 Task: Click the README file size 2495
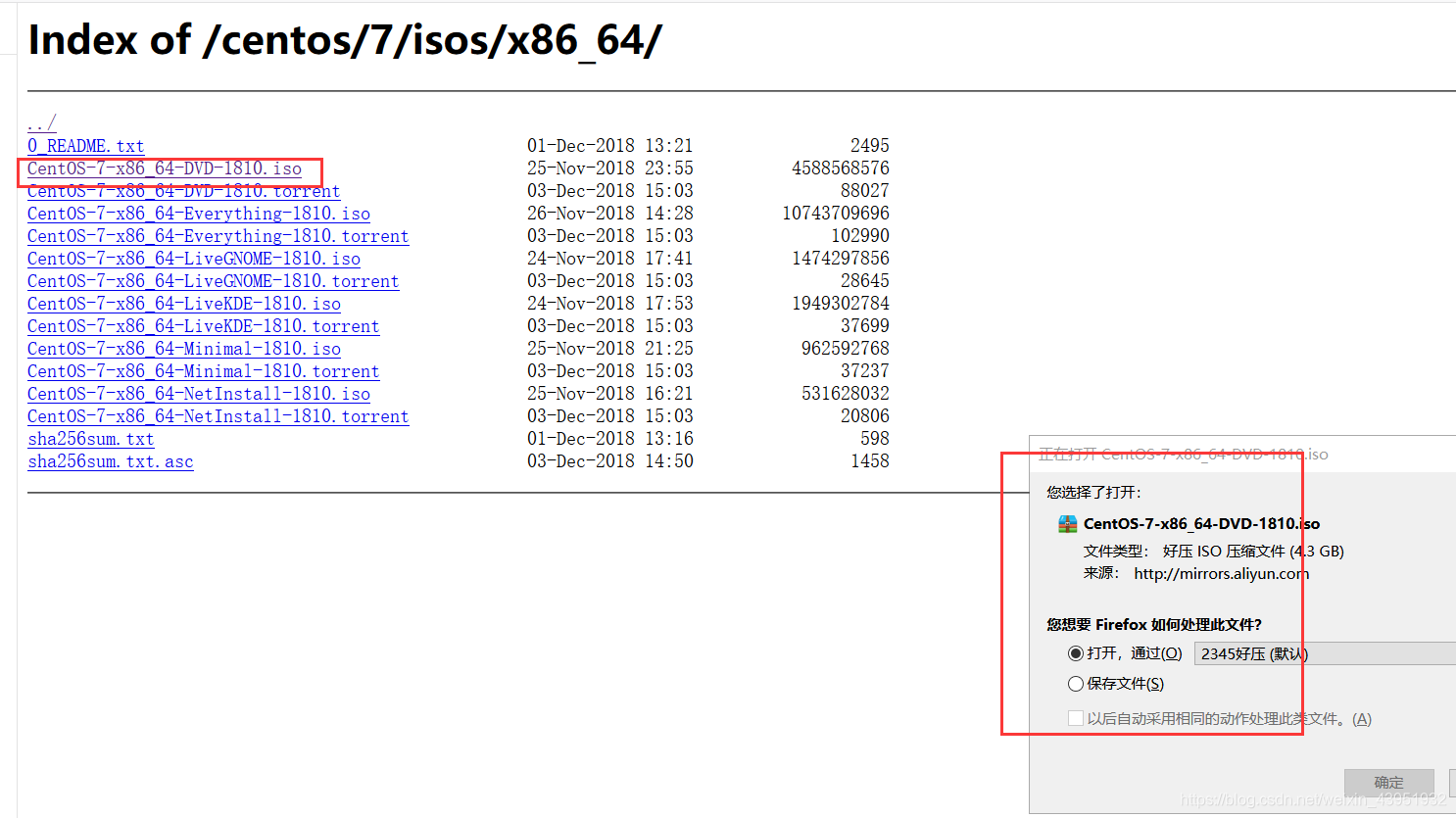870,146
